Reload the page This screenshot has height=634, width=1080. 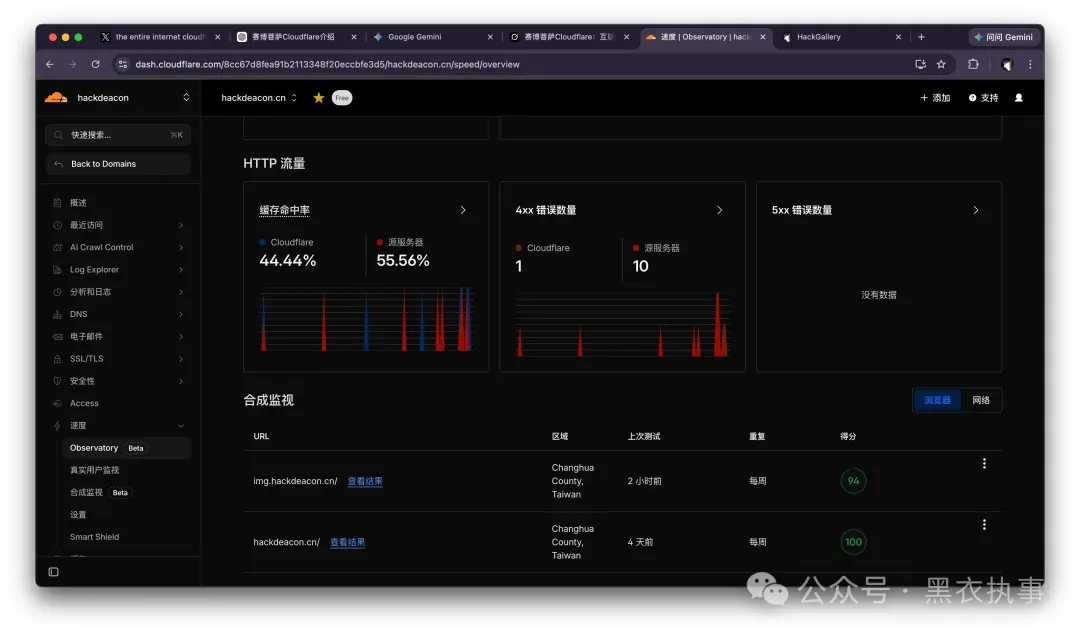[x=95, y=64]
